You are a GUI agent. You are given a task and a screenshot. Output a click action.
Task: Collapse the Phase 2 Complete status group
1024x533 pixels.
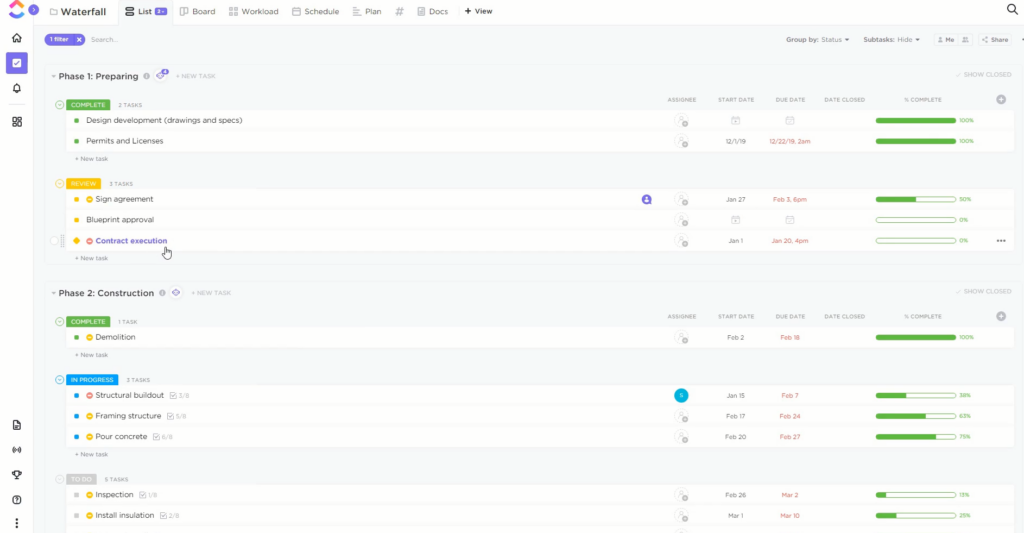coord(59,322)
